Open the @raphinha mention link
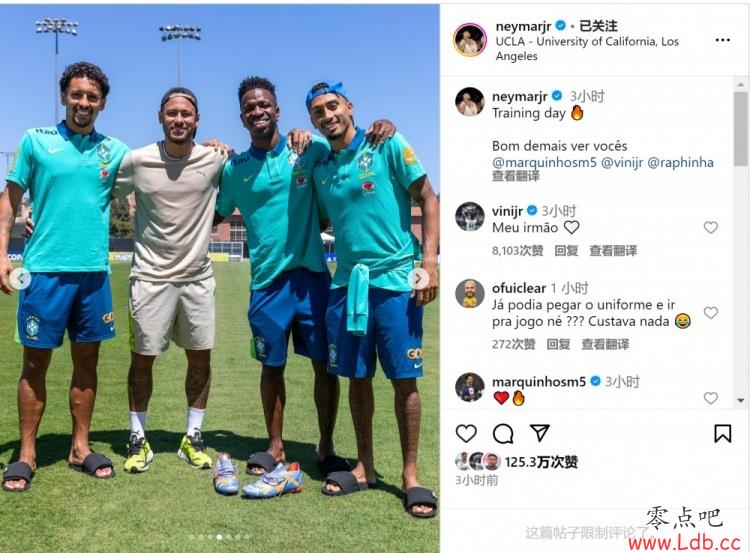The height and width of the screenshot is (553, 750). (680, 162)
